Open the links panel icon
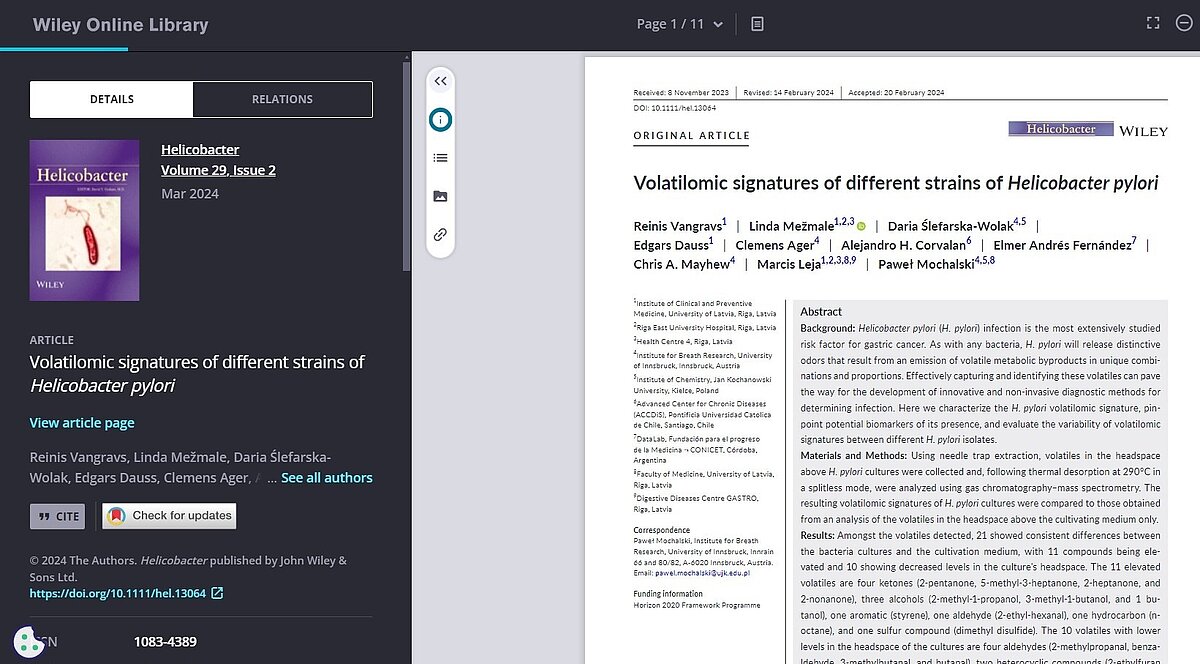The height and width of the screenshot is (664, 1200). (x=440, y=235)
